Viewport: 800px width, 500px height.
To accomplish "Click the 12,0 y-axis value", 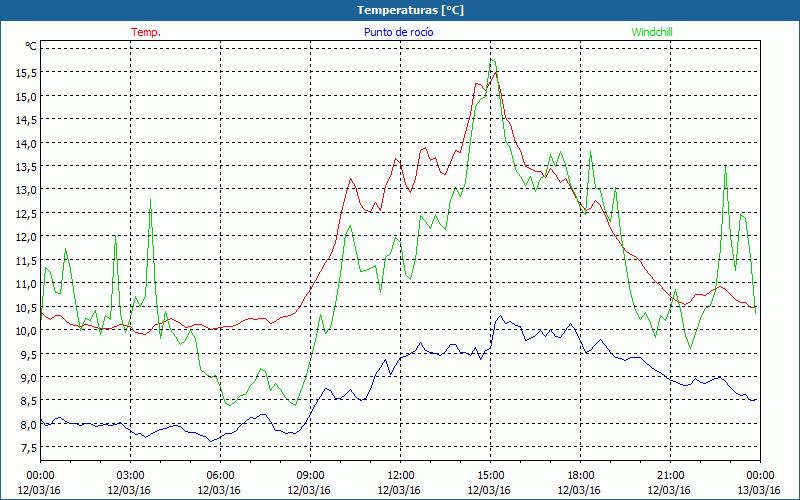I will click(x=26, y=237).
